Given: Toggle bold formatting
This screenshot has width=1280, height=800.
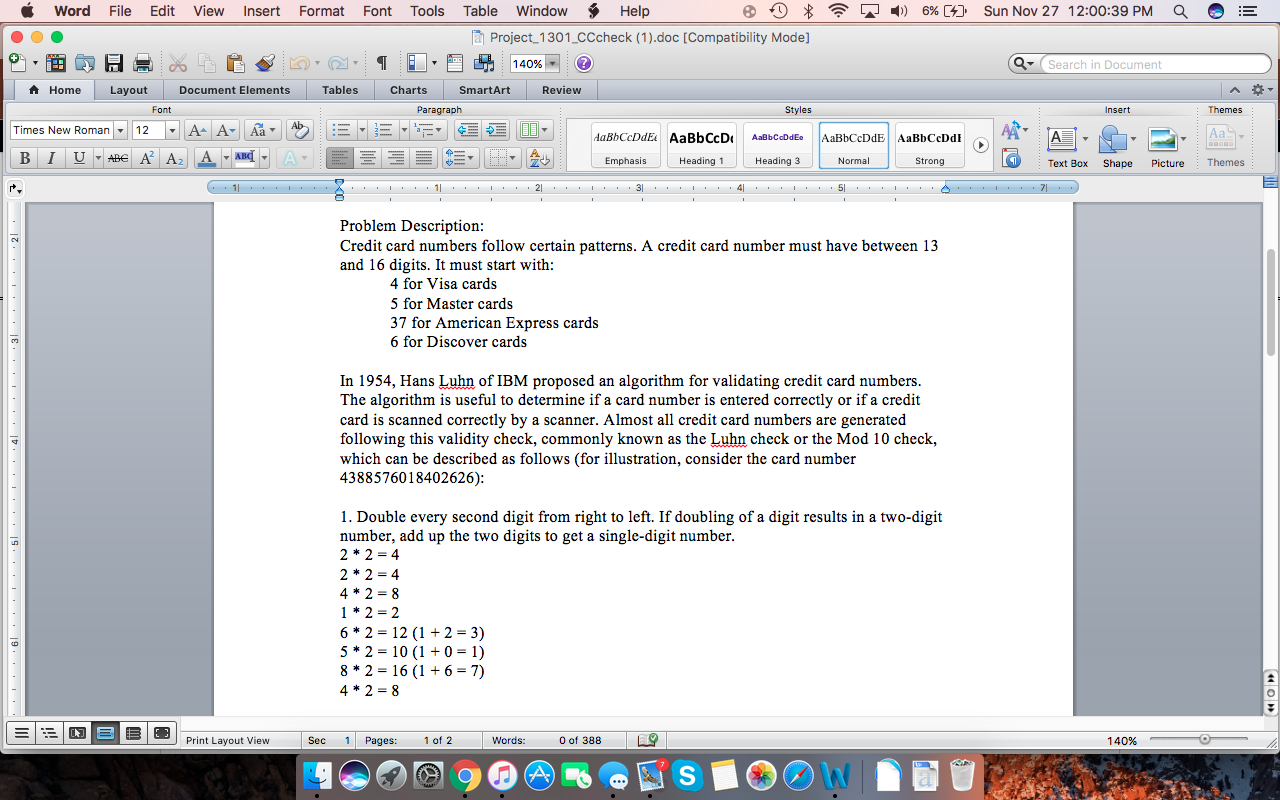Looking at the screenshot, I should click(x=24, y=158).
